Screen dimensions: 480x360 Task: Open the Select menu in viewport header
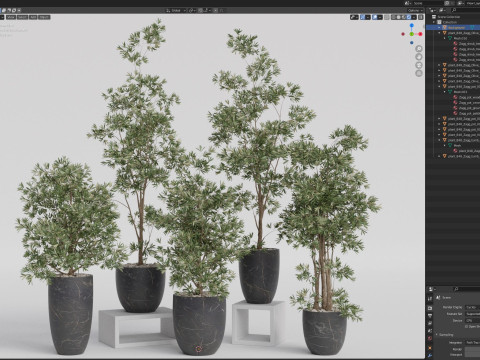click(22, 17)
